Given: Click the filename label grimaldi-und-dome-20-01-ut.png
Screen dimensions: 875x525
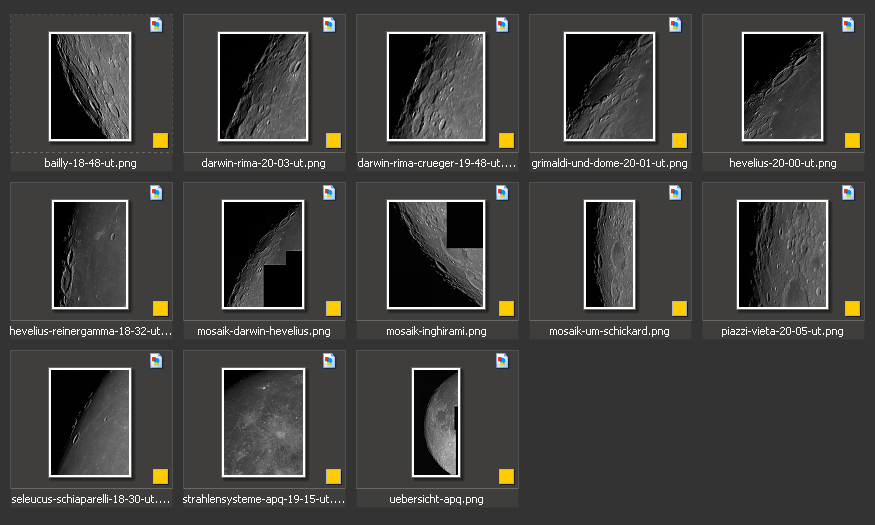Looking at the screenshot, I should [609, 163].
